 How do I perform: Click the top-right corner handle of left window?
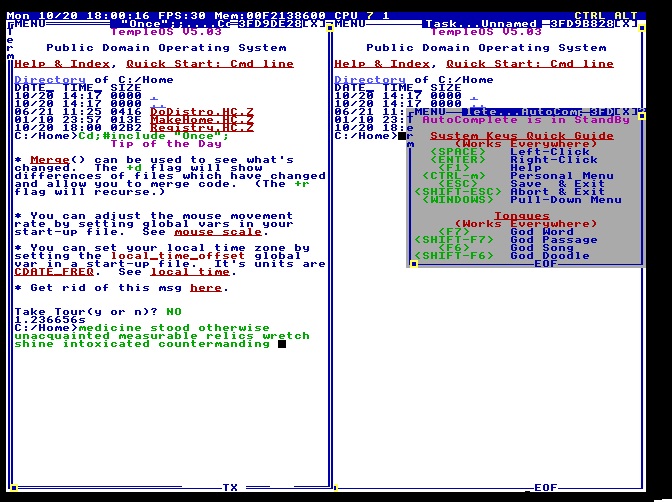tap(330, 28)
